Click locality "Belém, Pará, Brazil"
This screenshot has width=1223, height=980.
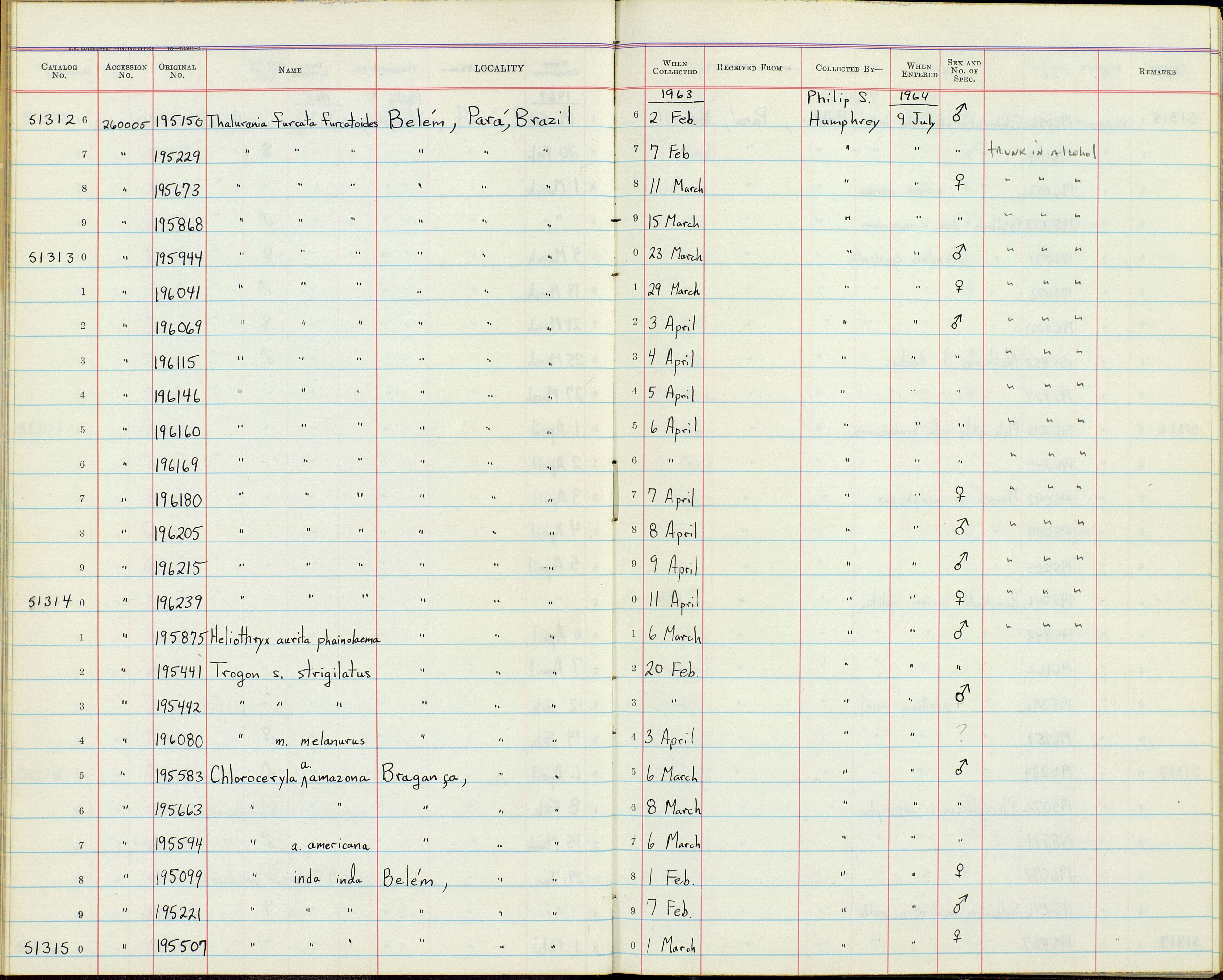click(479, 119)
